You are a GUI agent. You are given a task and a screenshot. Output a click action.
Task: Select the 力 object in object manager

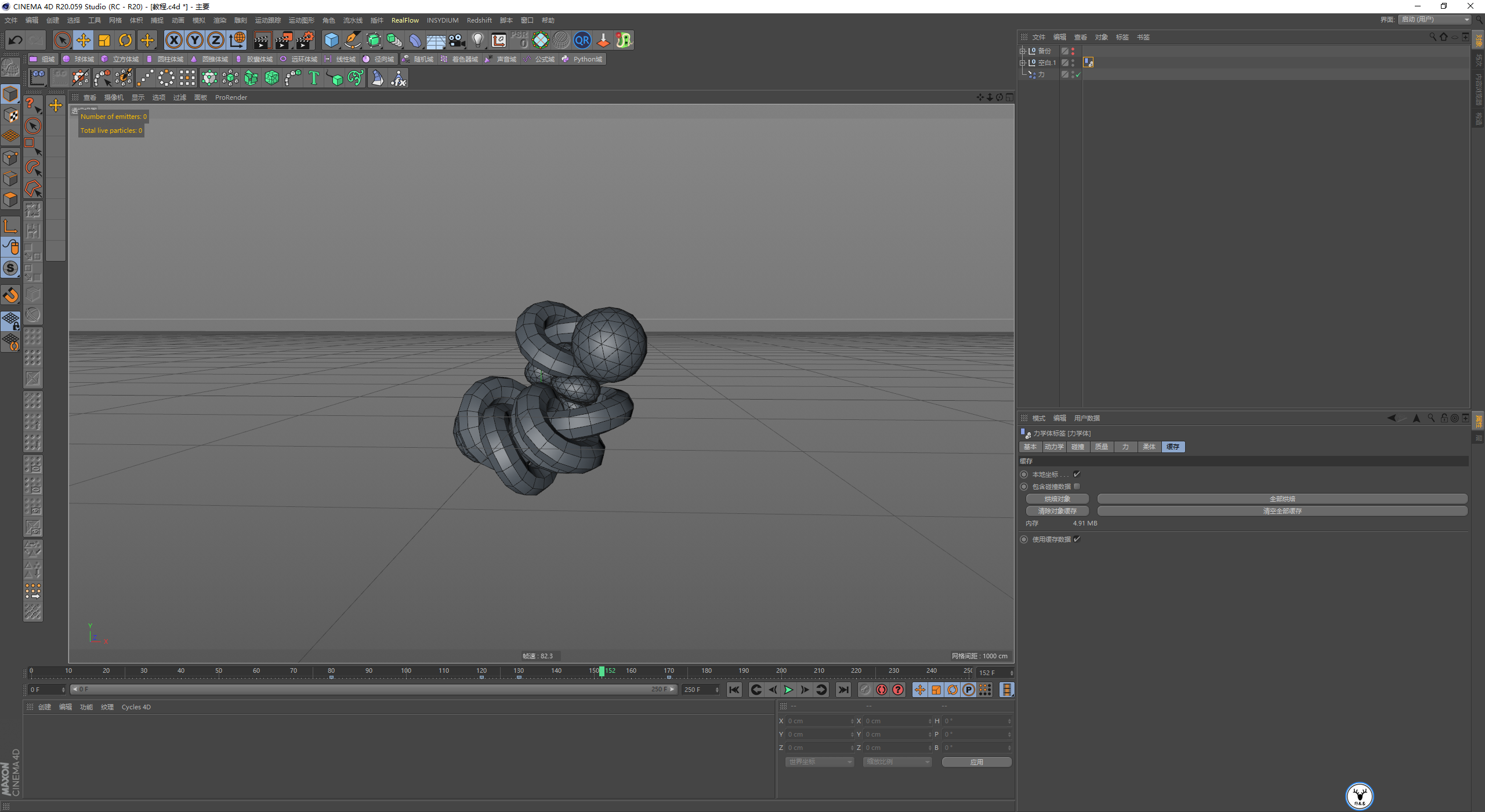point(1041,75)
